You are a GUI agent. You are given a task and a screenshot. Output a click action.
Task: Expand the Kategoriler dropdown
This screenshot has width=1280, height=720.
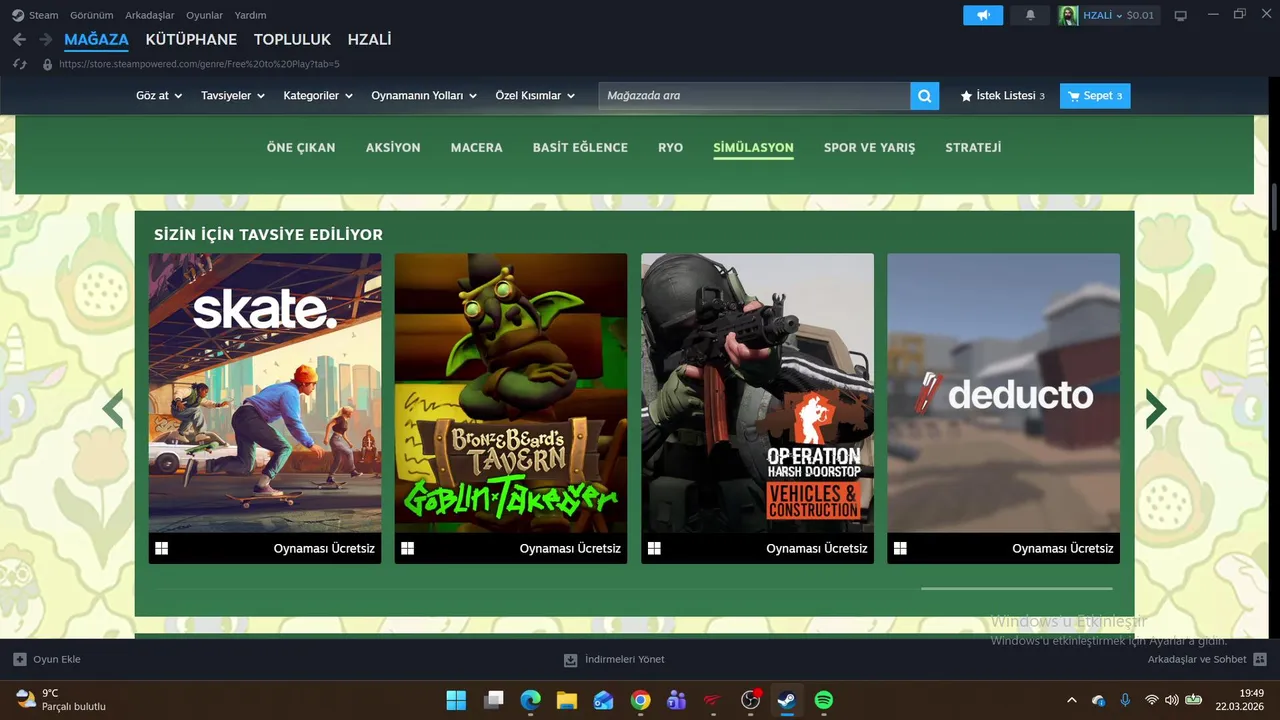(318, 96)
